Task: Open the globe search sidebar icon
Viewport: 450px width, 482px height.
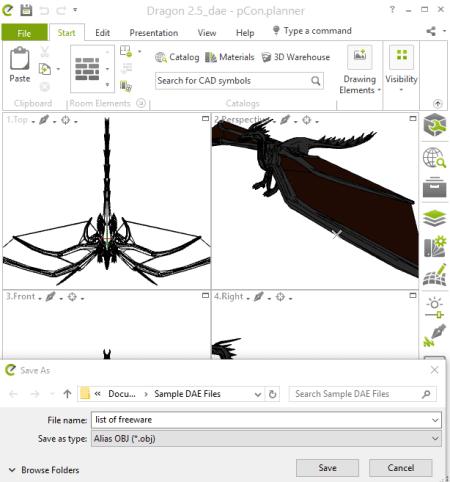Action: point(434,158)
